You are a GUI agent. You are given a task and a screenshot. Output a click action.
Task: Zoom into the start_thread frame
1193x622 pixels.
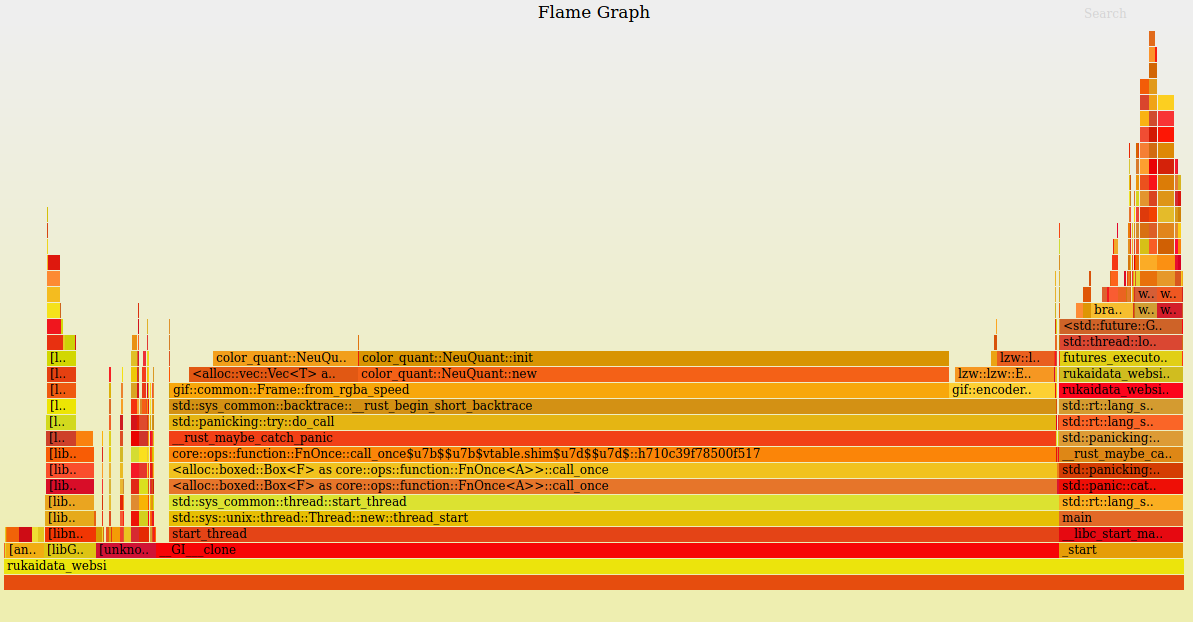tap(612, 535)
